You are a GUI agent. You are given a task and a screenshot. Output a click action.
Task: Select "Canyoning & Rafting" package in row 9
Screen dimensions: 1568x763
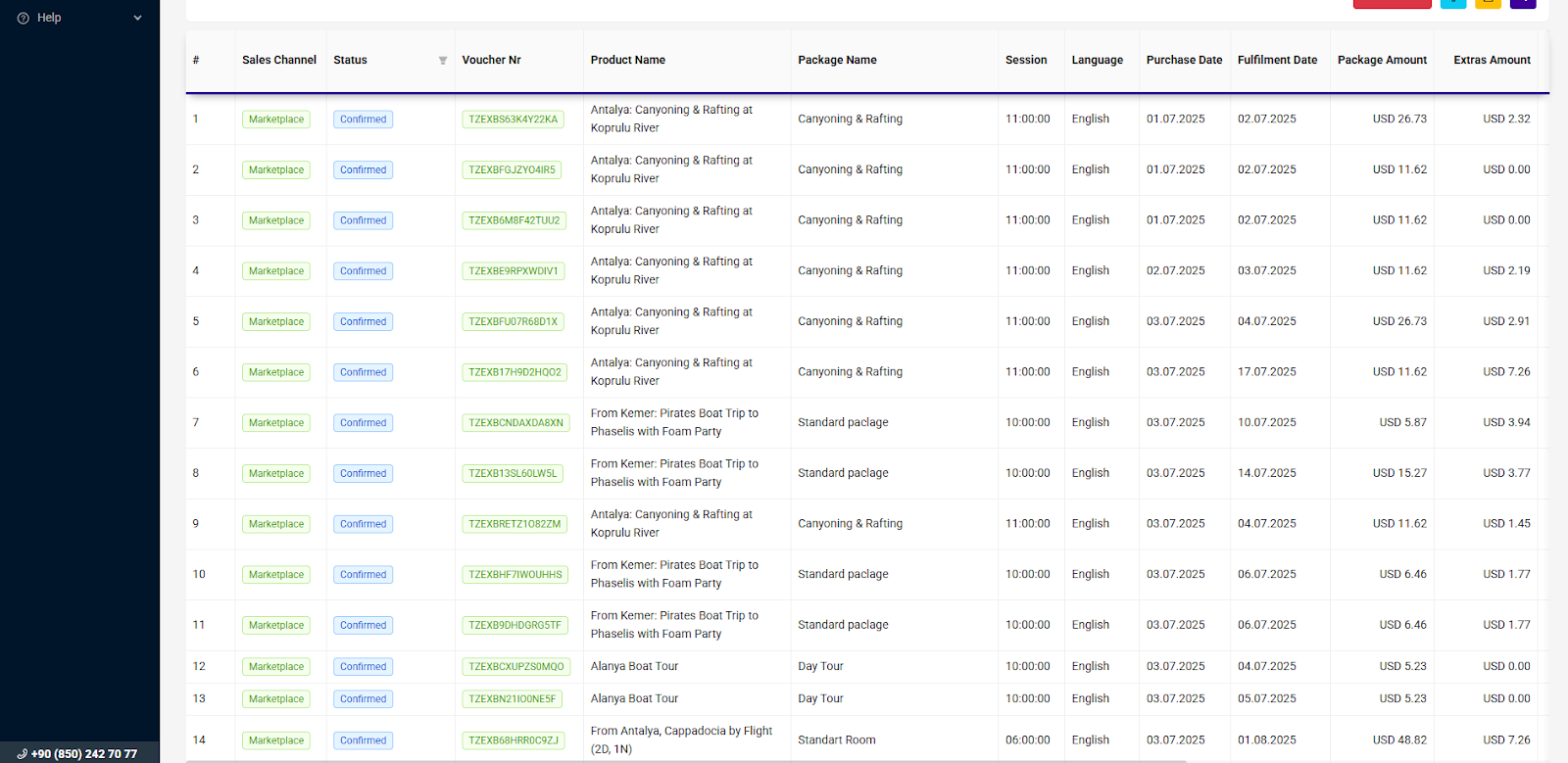tap(850, 524)
